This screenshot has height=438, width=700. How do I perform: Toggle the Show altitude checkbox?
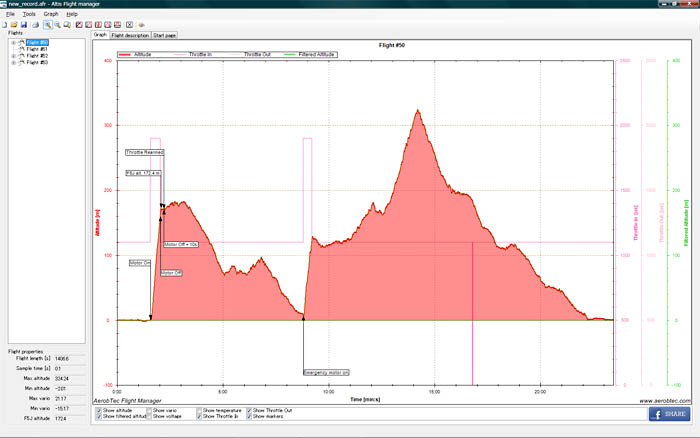click(x=99, y=410)
